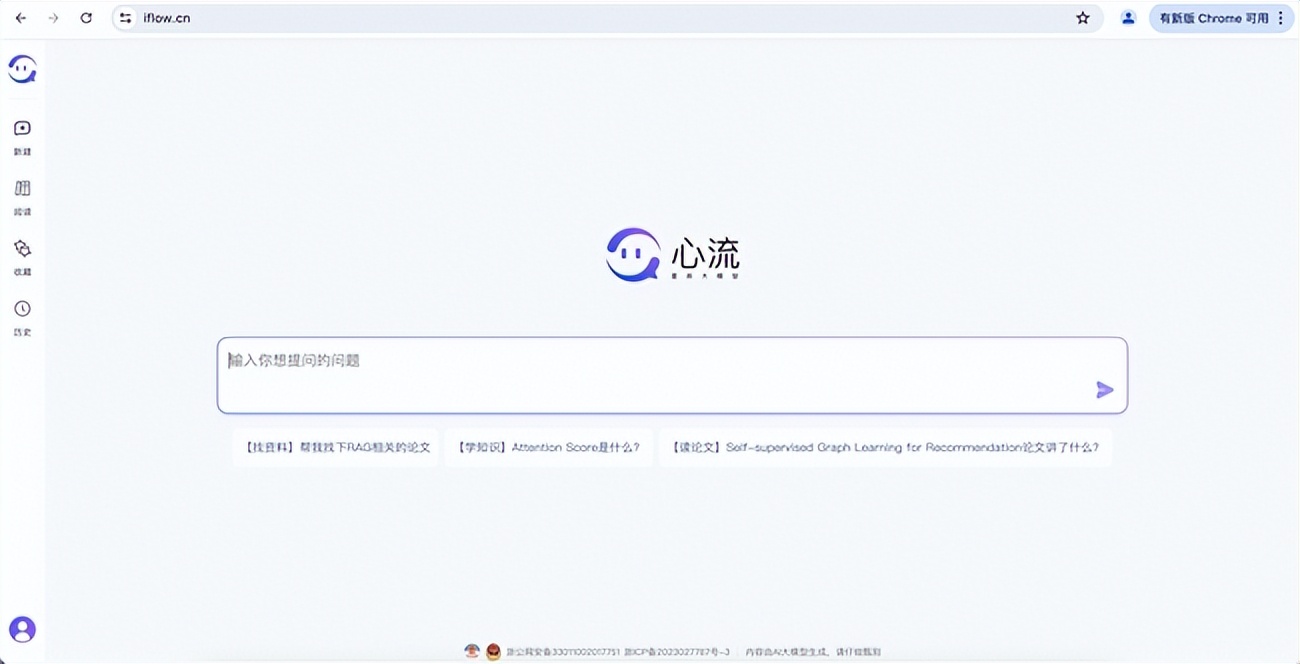Click the 有新版 Chrome 可用 update button
1300x664 pixels.
pyautogui.click(x=1214, y=18)
